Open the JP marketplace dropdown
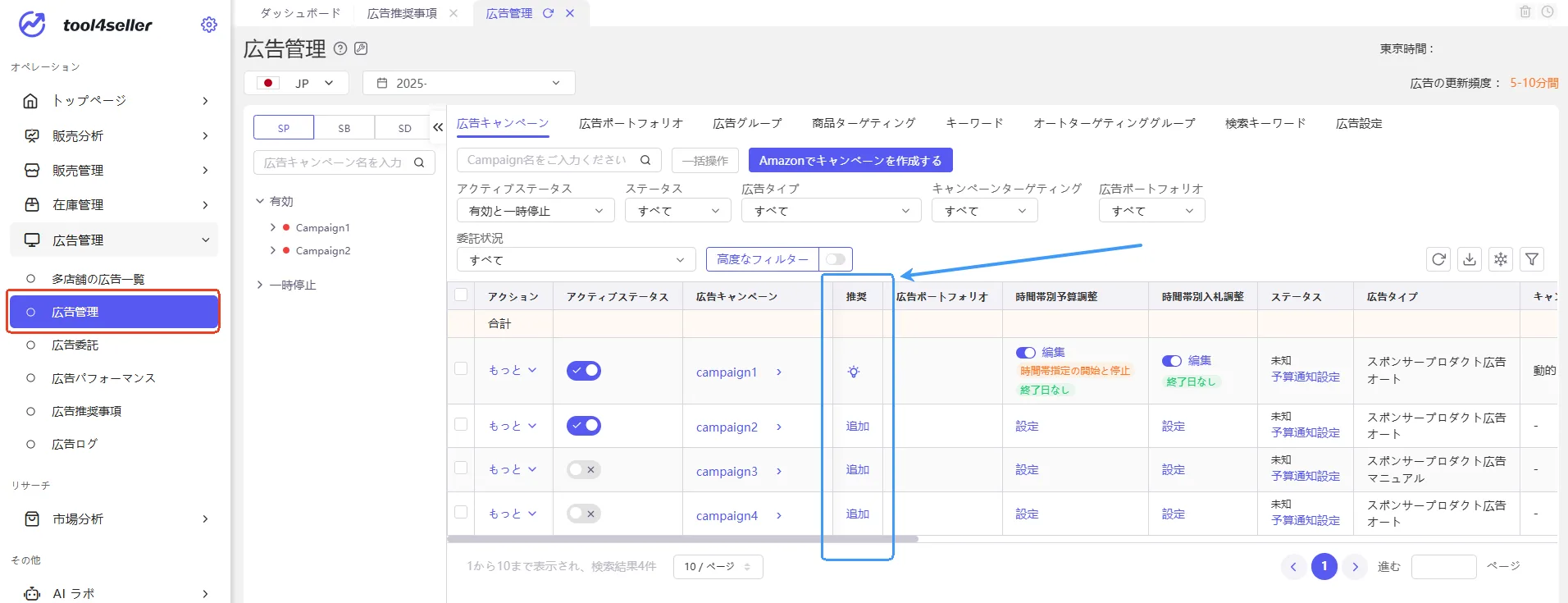The image size is (1568, 603). coord(296,83)
